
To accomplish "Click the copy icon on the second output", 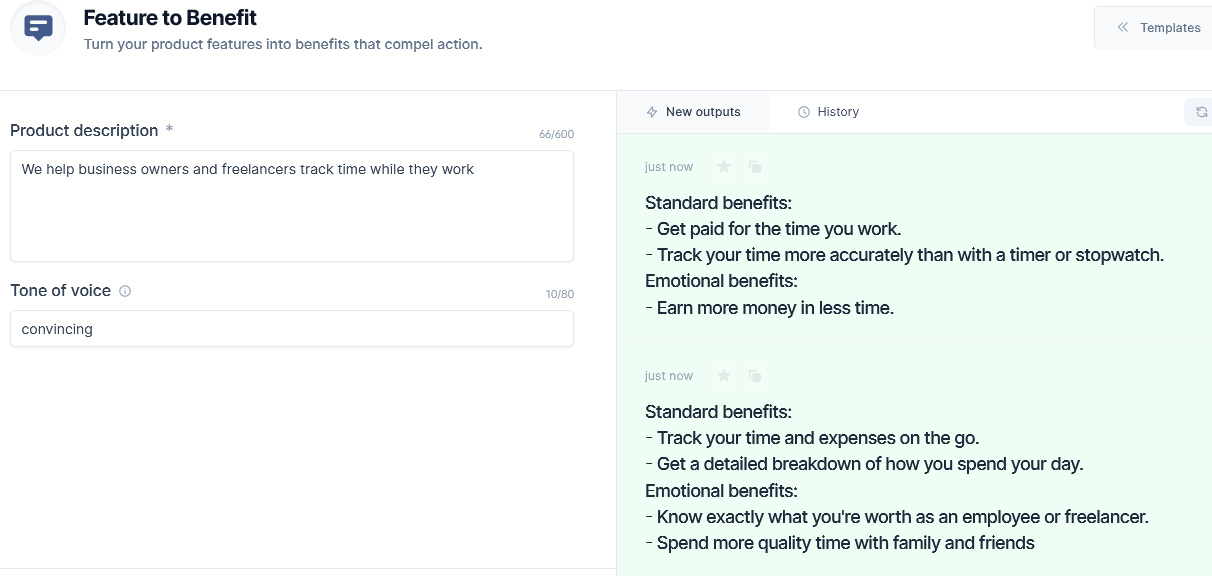I will pyautogui.click(x=754, y=375).
